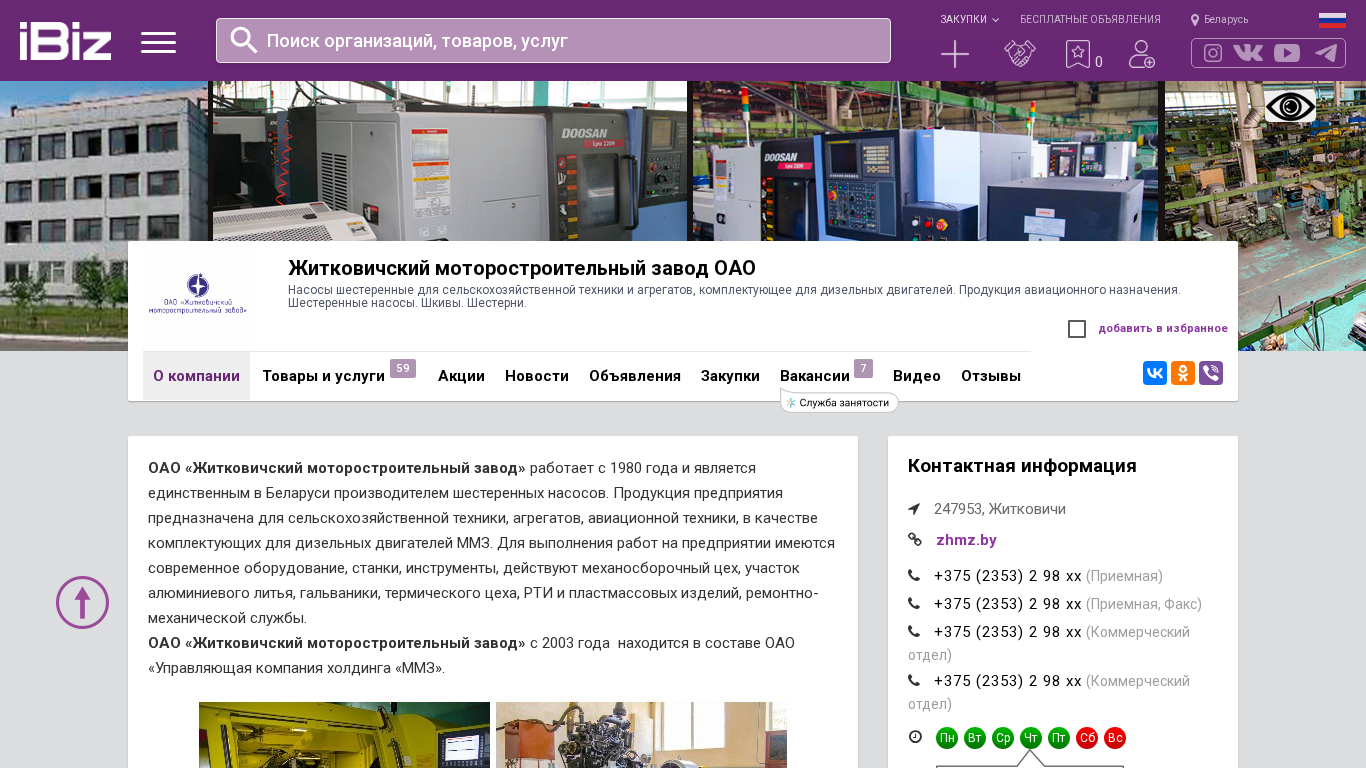Click the company title 'Житковичский моторостроительный завод ОАО'
This screenshot has width=1366, height=768.
pos(522,268)
